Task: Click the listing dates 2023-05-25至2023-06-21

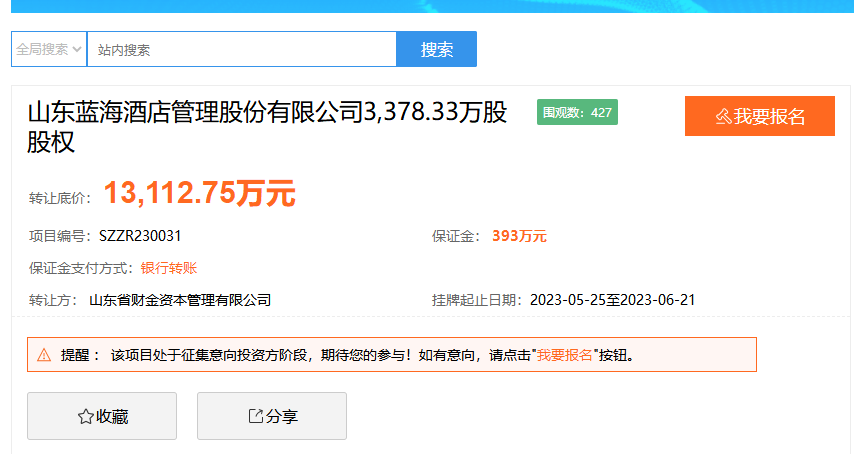Action: tap(612, 300)
